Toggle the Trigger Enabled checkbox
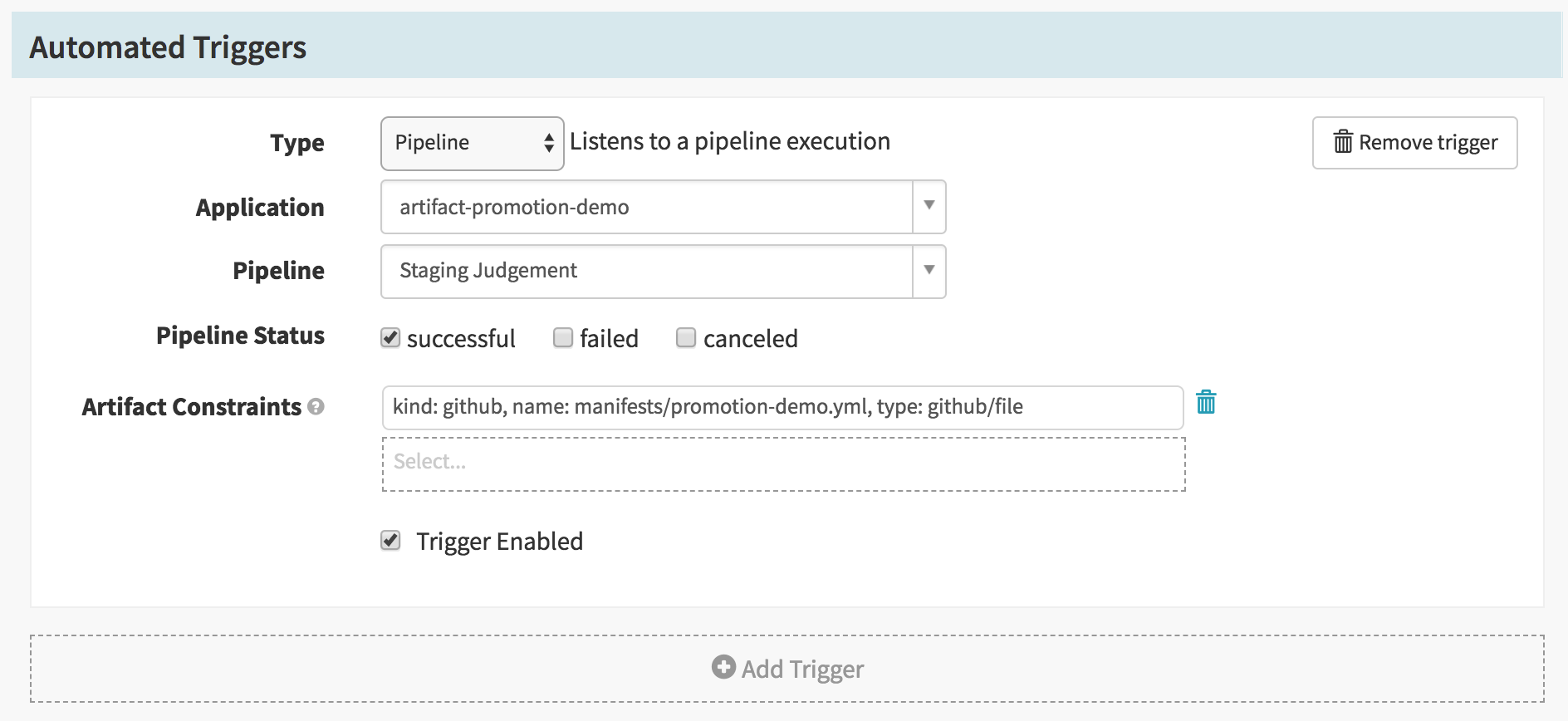This screenshot has height=721, width=1568. click(390, 541)
